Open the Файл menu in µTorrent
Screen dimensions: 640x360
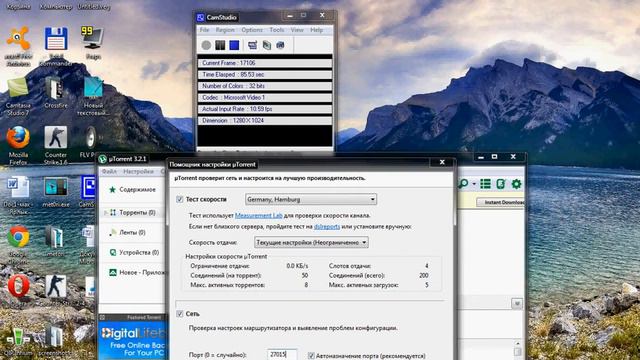coord(109,171)
